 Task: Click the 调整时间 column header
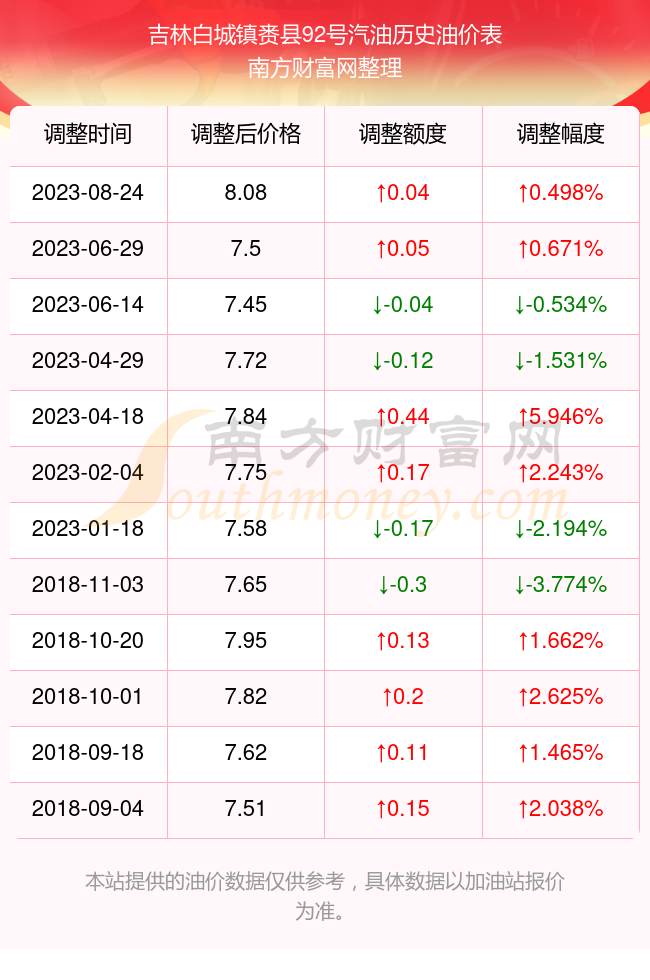[88, 134]
